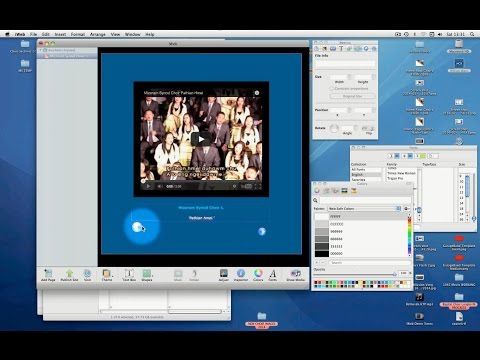Click the Opacity slider handle
This screenshot has height=360, width=480.
tap(395, 274)
